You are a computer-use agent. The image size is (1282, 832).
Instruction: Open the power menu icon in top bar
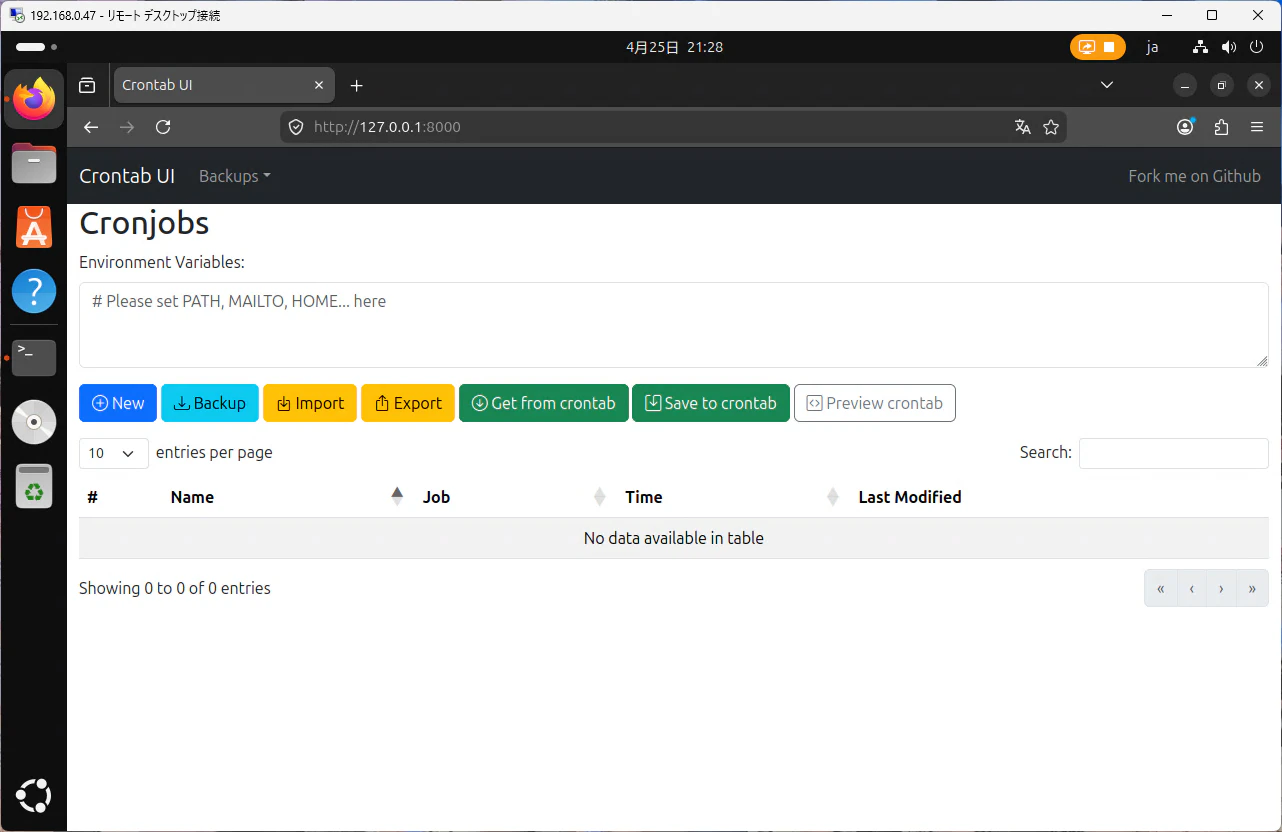(1257, 47)
